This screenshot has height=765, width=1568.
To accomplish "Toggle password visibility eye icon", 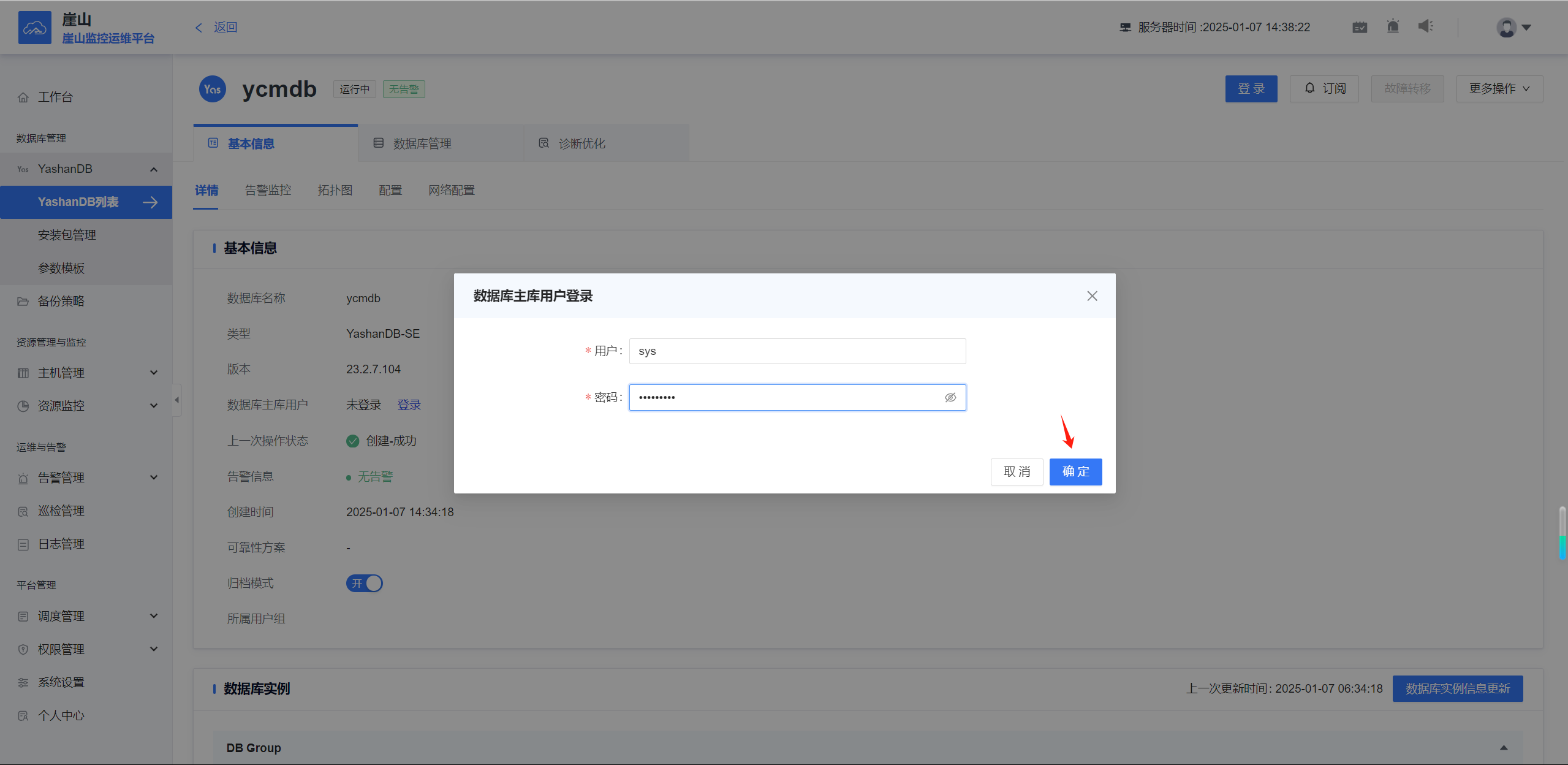I will 950,397.
